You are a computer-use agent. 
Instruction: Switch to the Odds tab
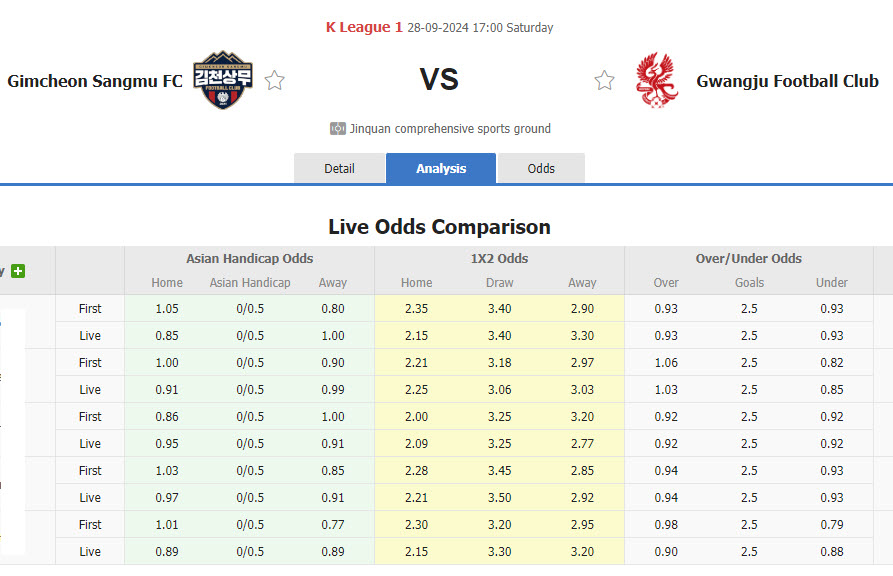(541, 169)
